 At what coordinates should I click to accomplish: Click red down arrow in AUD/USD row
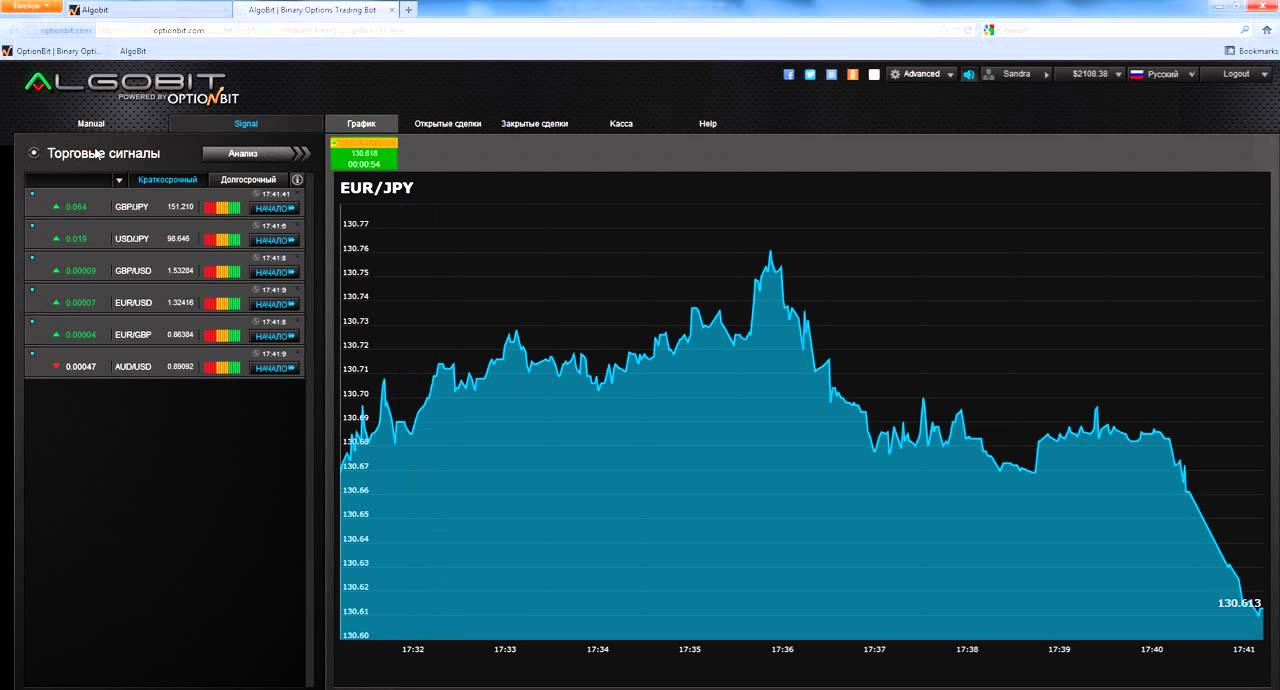pyautogui.click(x=57, y=367)
